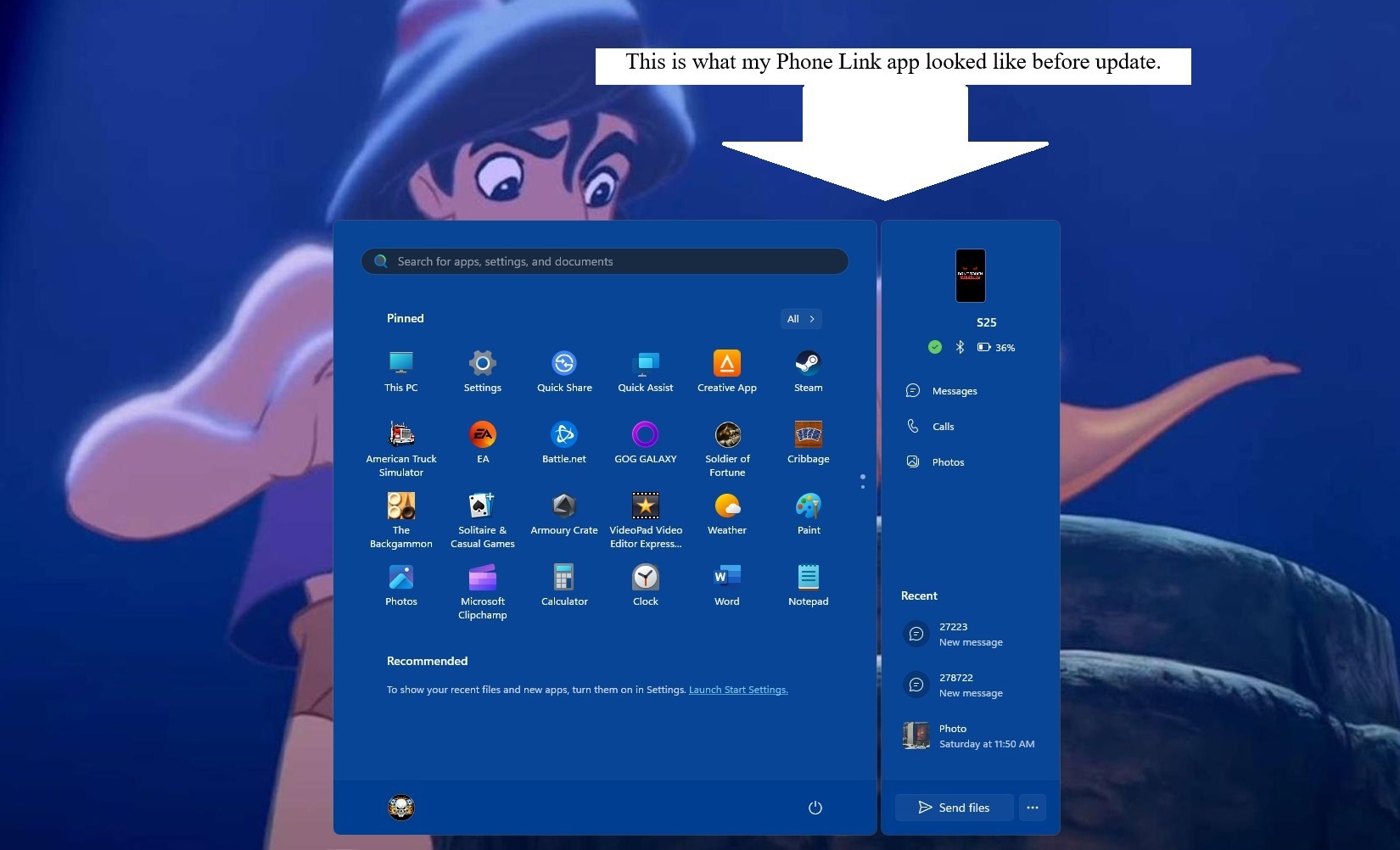The width and height of the screenshot is (1400, 850).
Task: Open recent Photo from Saturday 11:50 AM
Action: click(x=971, y=736)
